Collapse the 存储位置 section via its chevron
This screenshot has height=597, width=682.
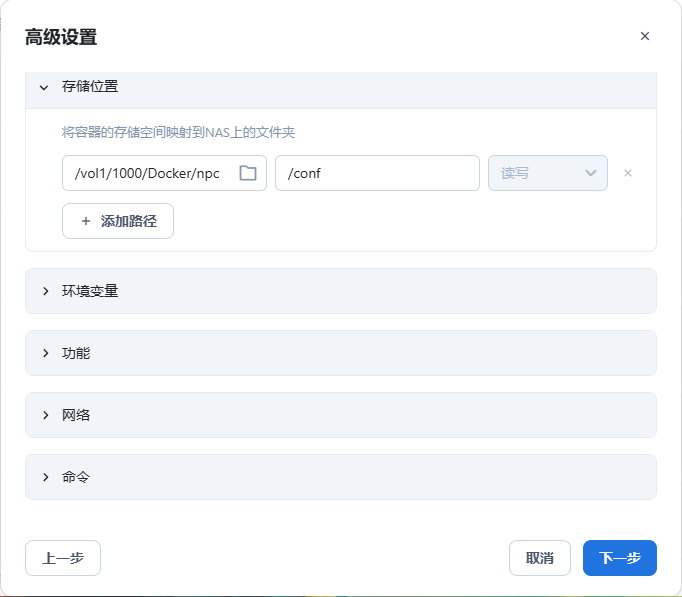point(44,87)
